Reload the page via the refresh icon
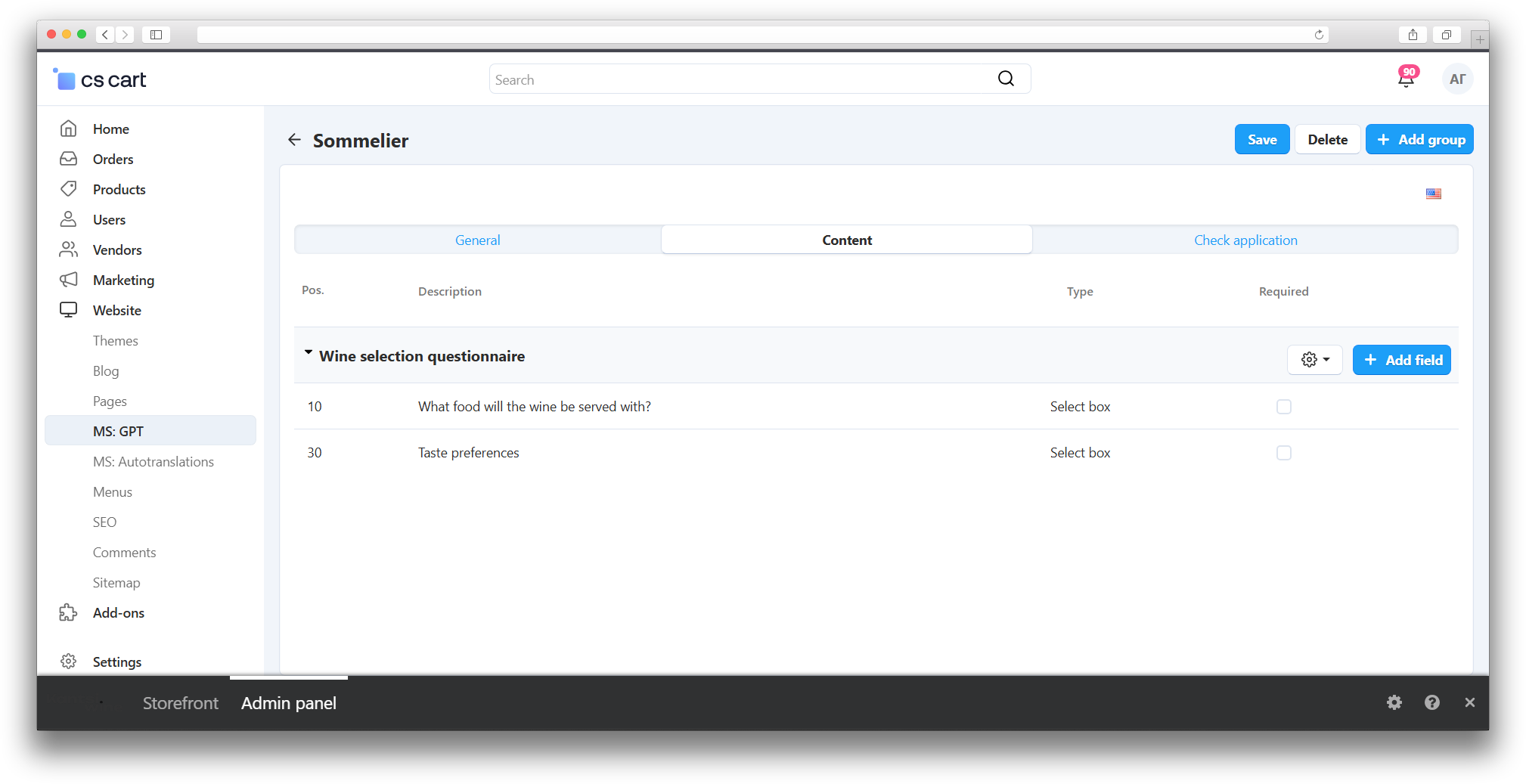Screen dimensions: 1526x784 point(1319,35)
